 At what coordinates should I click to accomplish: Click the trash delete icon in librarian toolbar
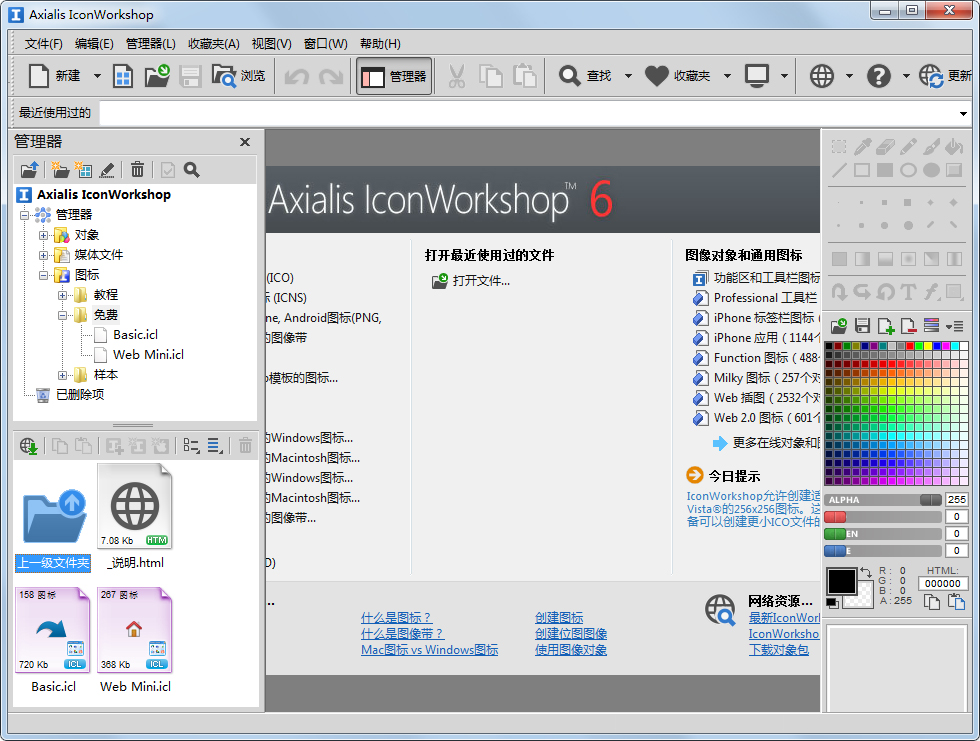(138, 169)
